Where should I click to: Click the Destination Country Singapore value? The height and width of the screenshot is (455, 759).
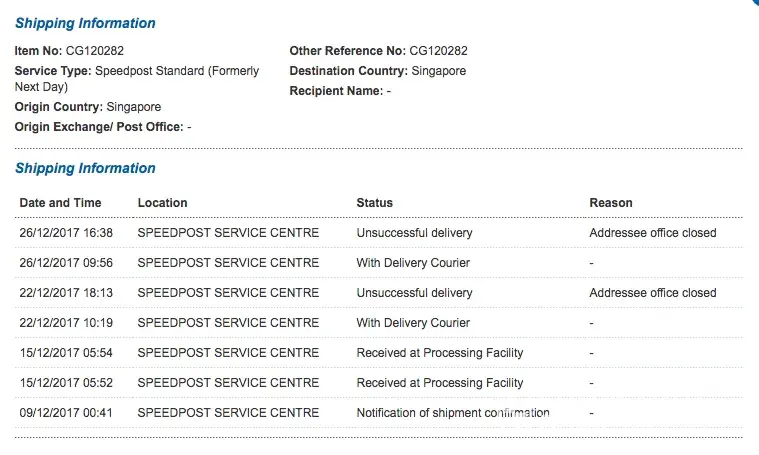(438, 71)
